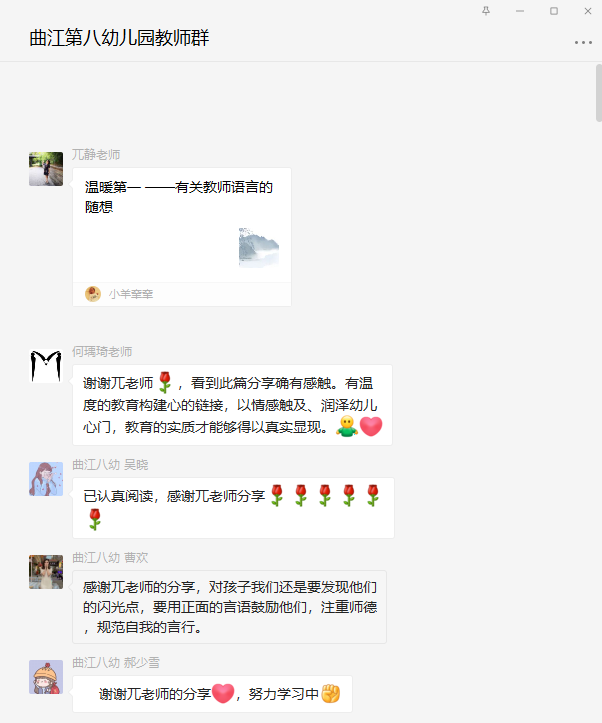Click 郝少雪's 努力学习中 message
This screenshot has height=723, width=602.
pos(212,694)
